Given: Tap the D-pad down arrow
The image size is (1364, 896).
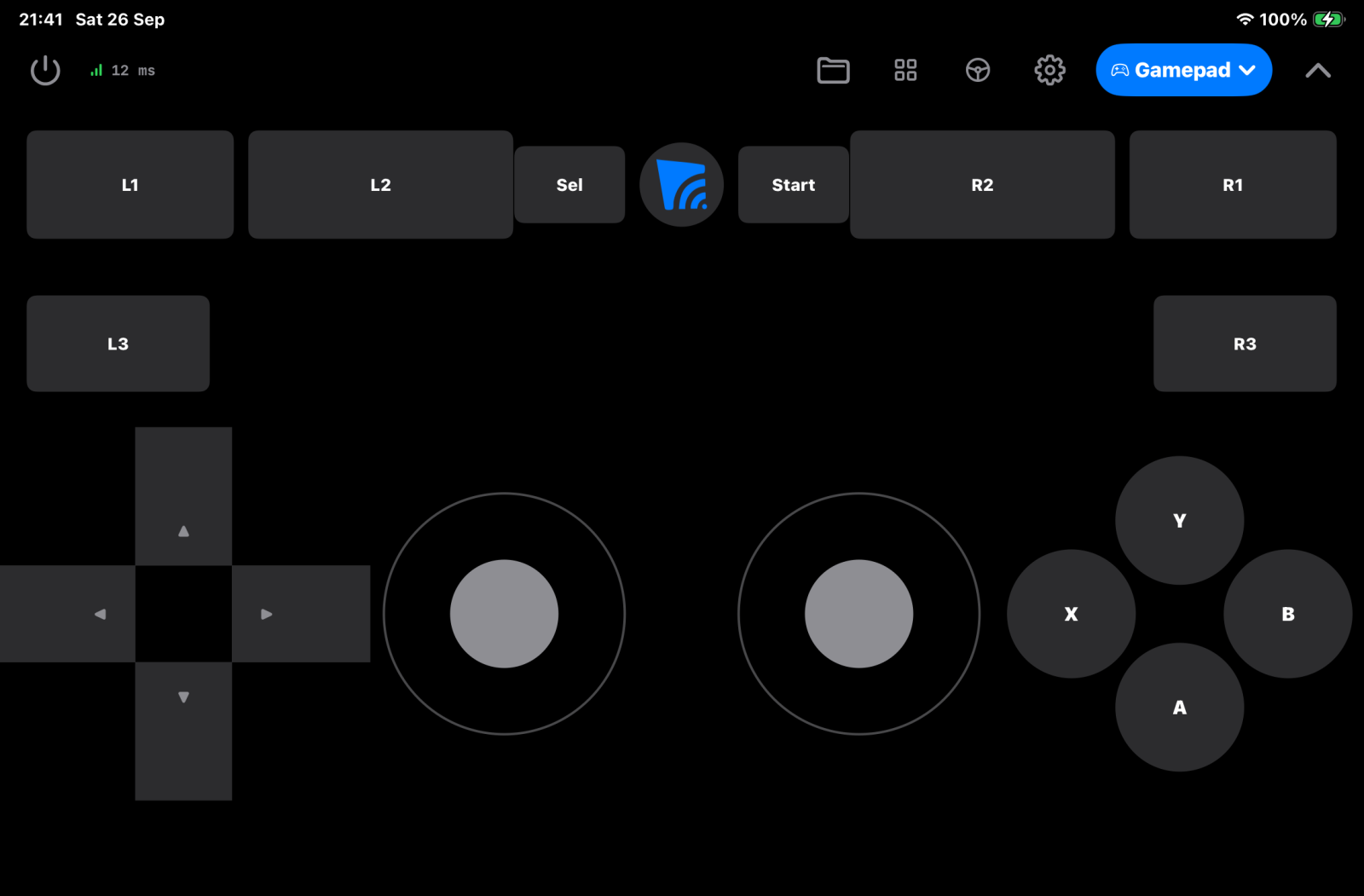Looking at the screenshot, I should coord(183,731).
